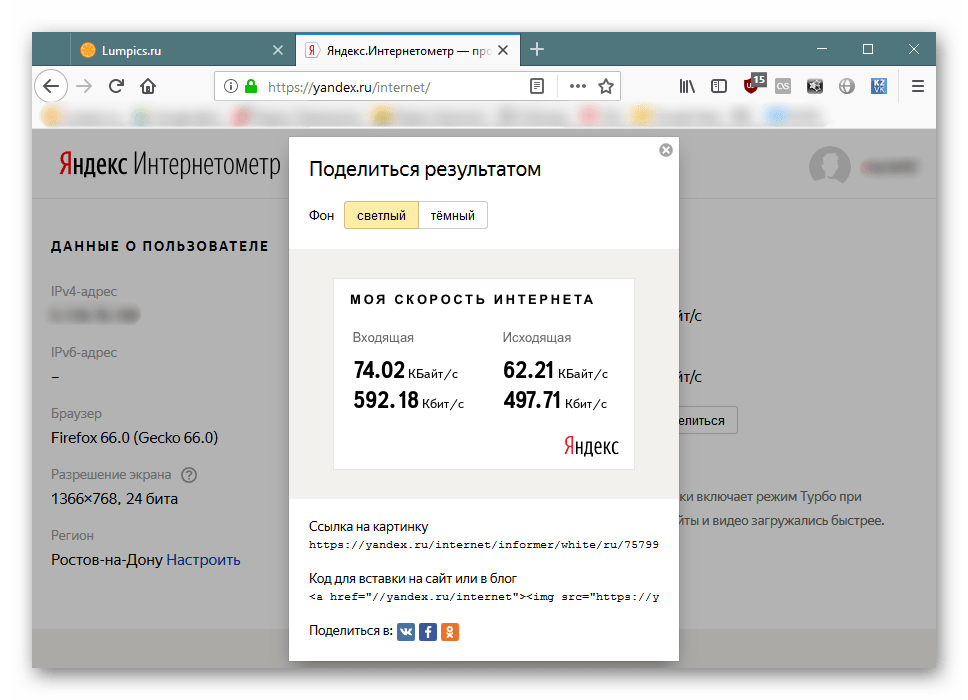The width and height of the screenshot is (968, 700).
Task: Show sidebars toolbar icon
Action: pos(719,86)
